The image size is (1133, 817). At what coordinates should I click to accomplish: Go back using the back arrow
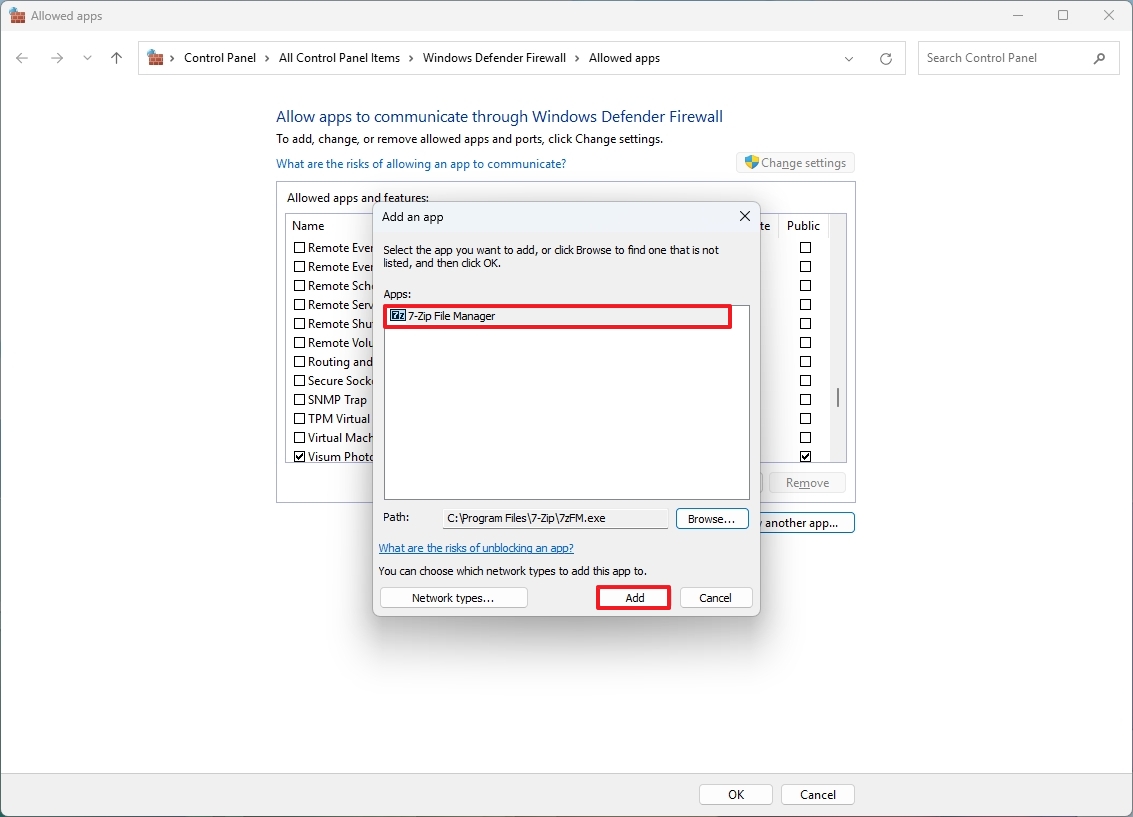22,58
